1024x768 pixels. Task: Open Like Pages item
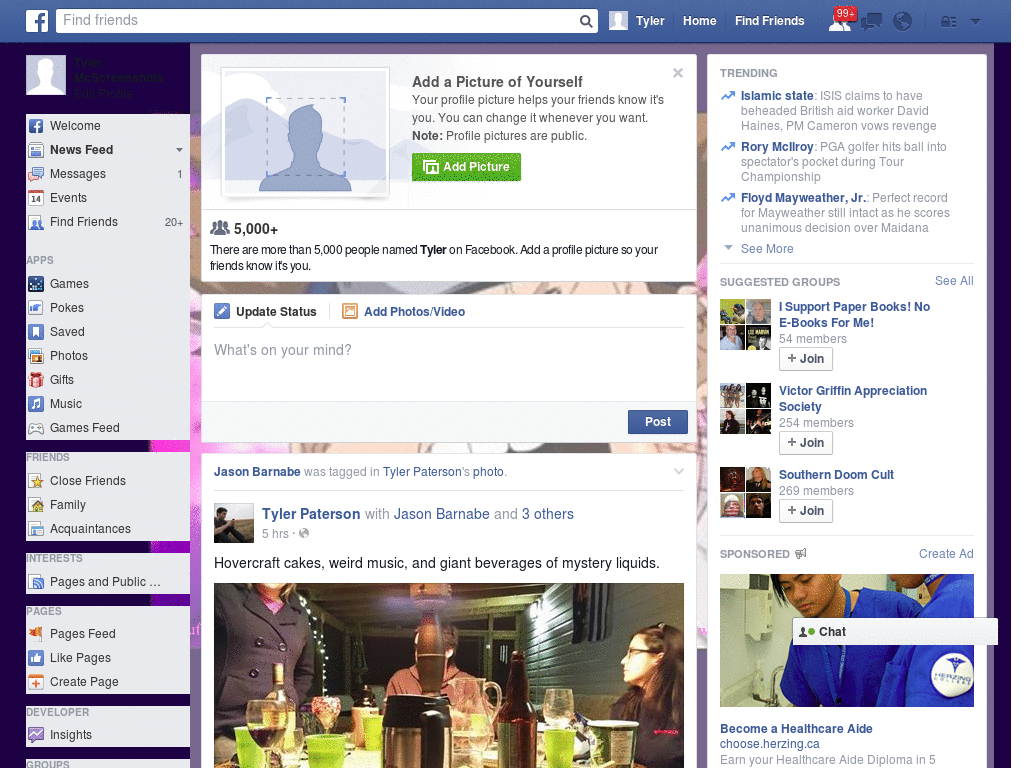[x=108, y=658]
